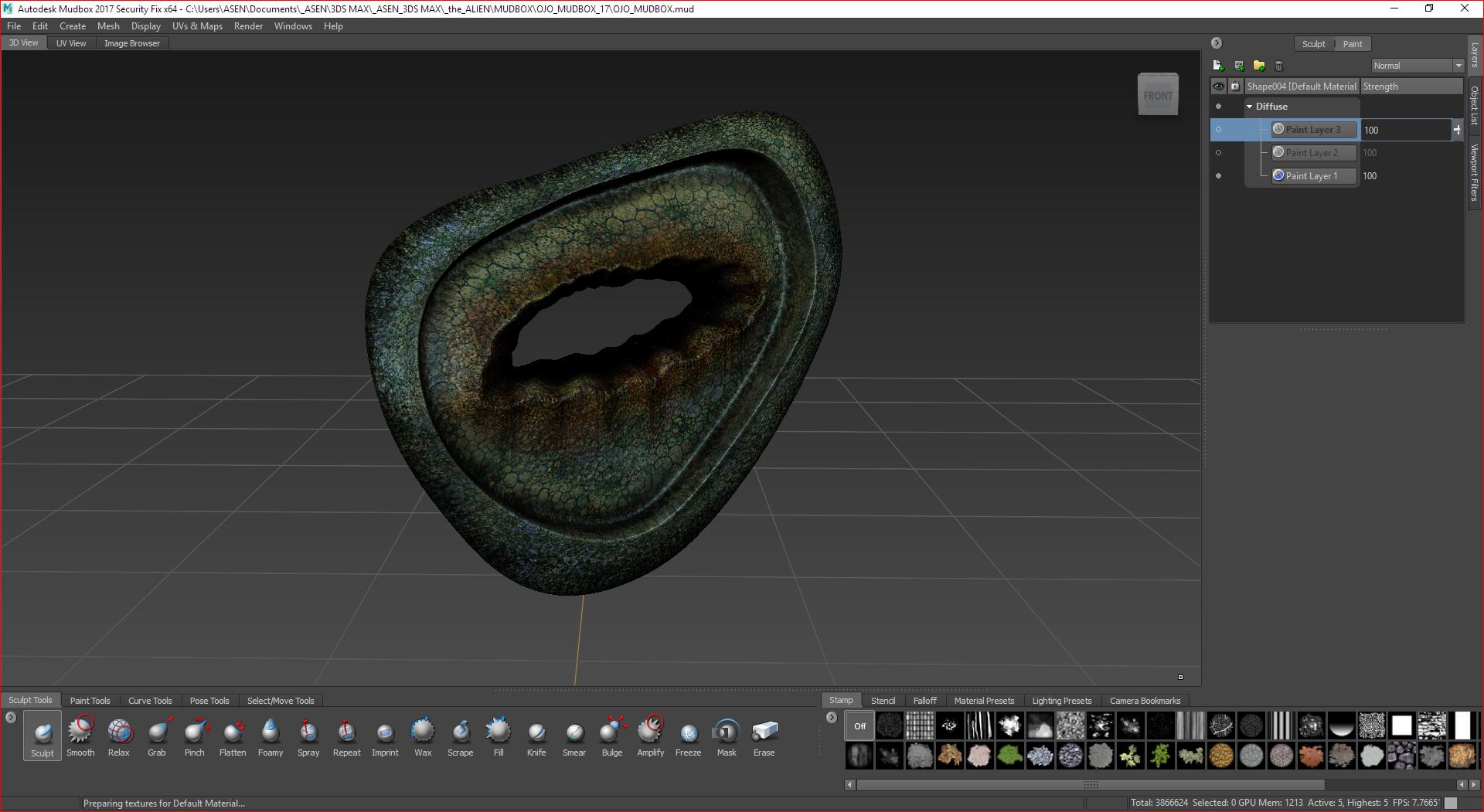Viewport: 1484px width, 812px height.
Task: Toggle visibility of Paint Layer 2
Action: click(x=1219, y=153)
